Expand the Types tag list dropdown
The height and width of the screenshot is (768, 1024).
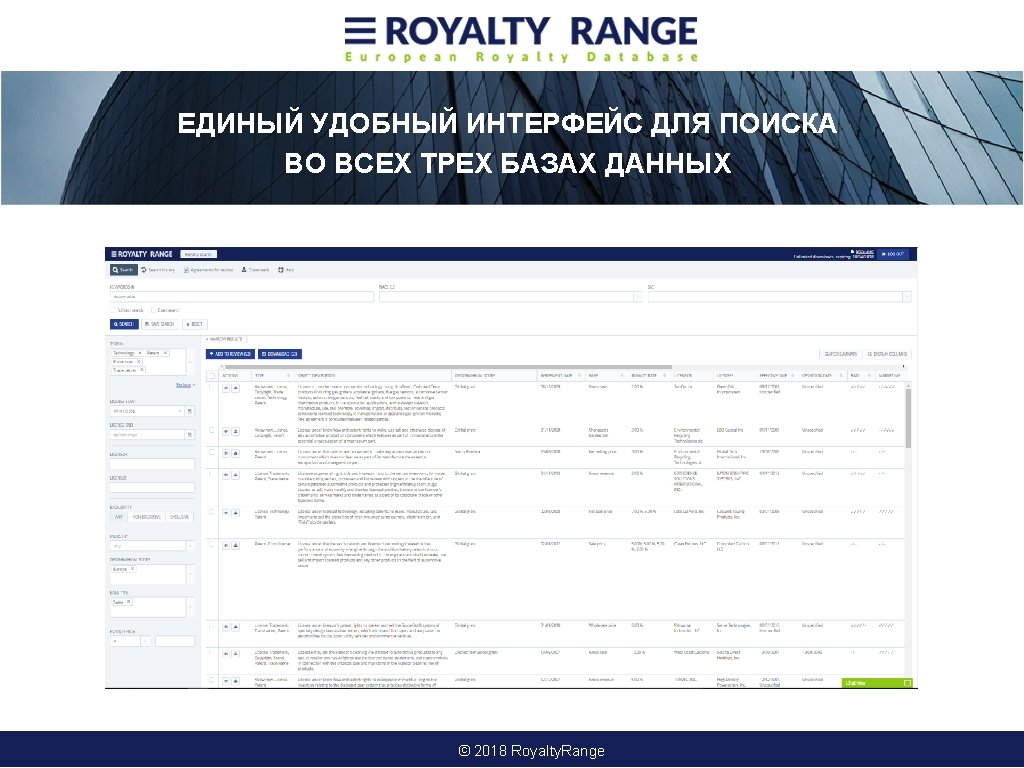pos(190,361)
